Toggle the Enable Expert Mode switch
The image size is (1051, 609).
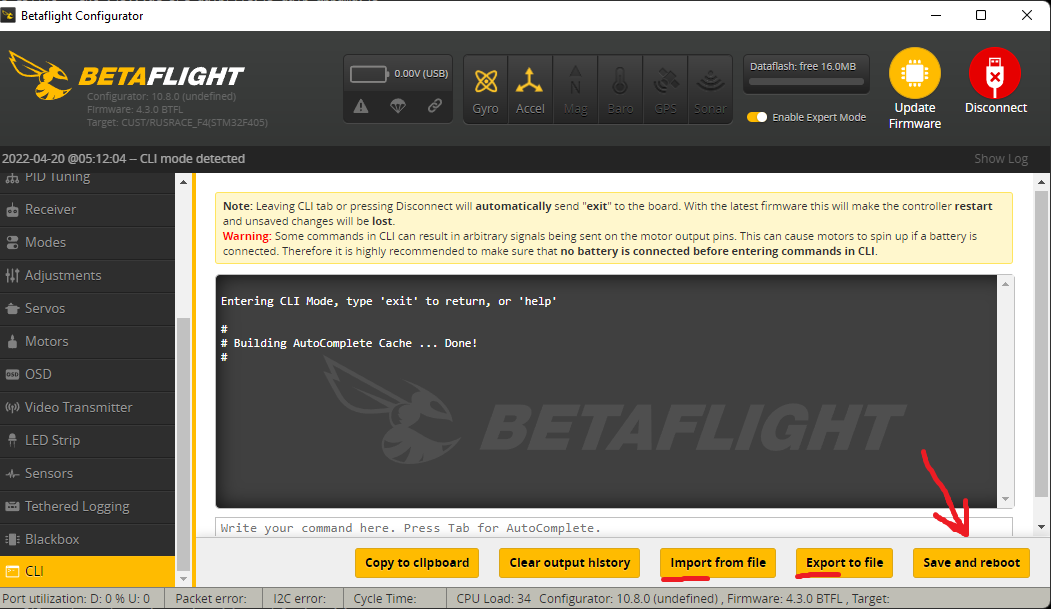tap(757, 117)
